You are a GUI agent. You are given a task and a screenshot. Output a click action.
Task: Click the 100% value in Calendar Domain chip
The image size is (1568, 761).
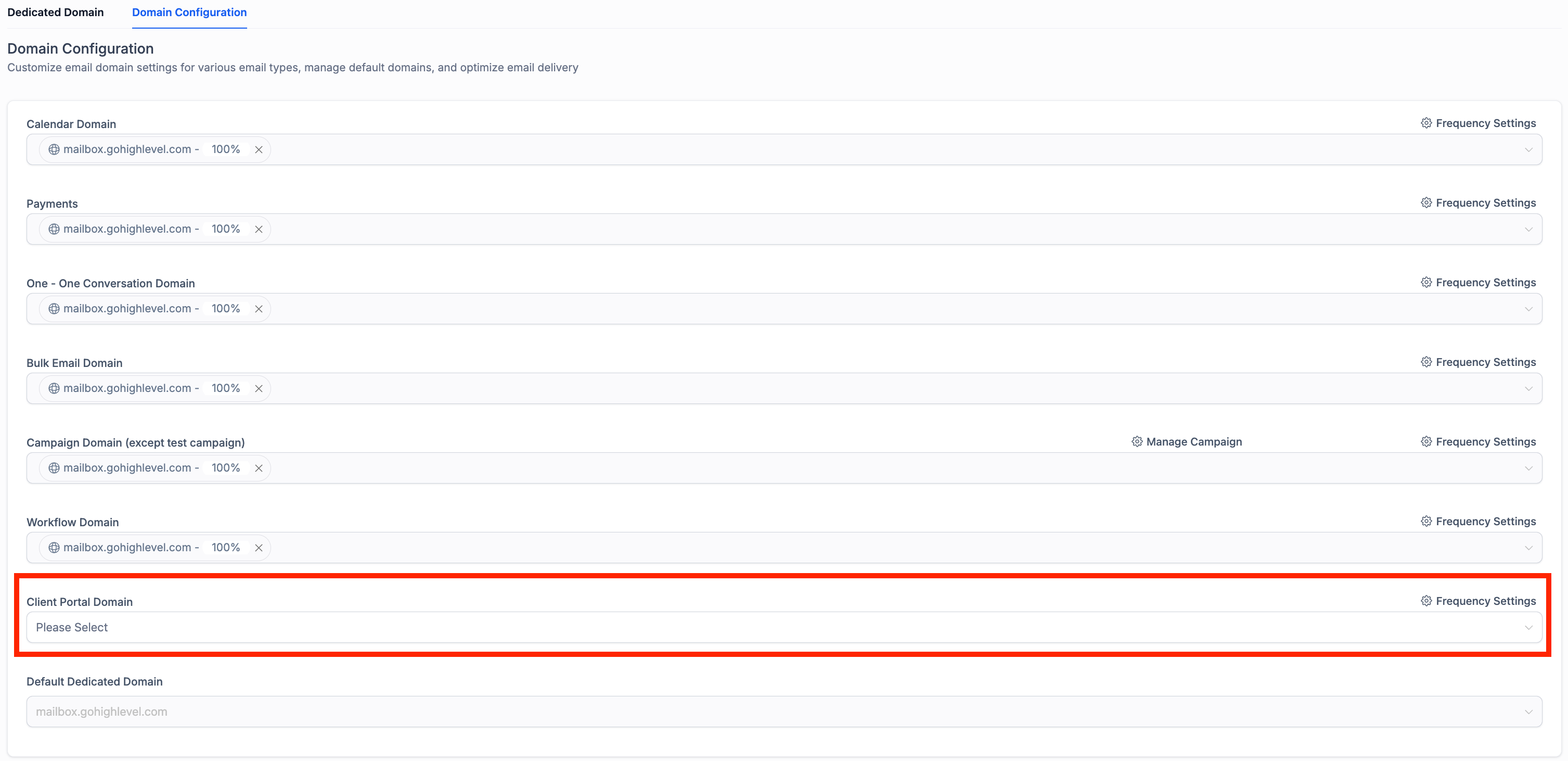pos(226,149)
